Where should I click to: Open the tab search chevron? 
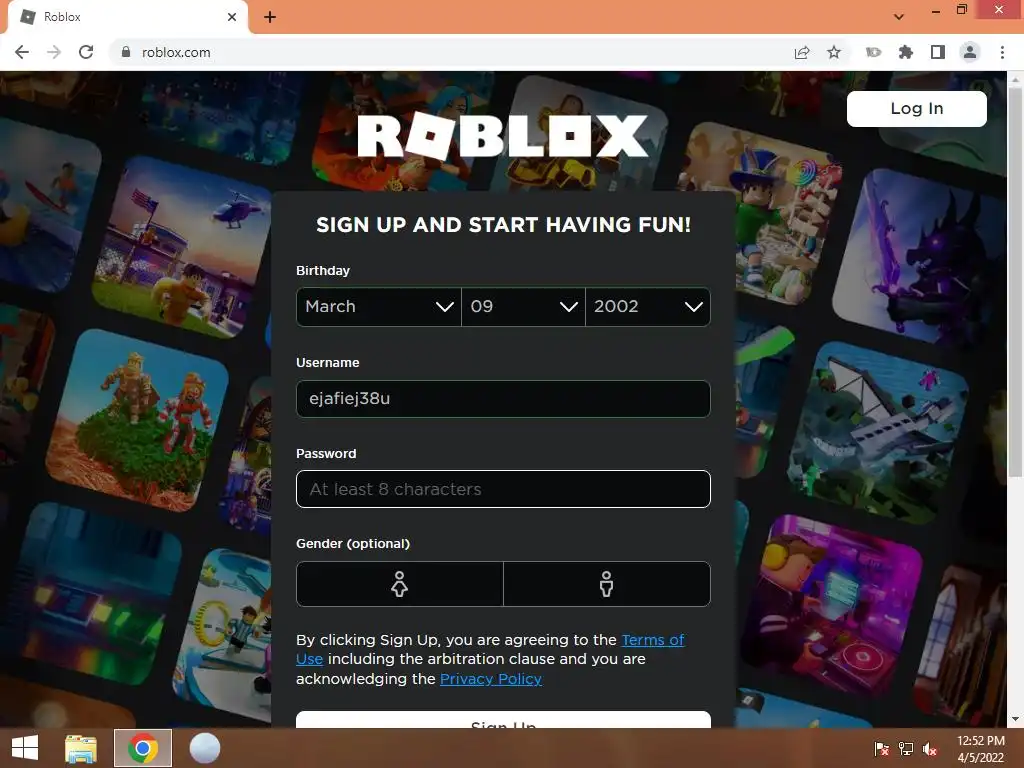[x=899, y=17]
